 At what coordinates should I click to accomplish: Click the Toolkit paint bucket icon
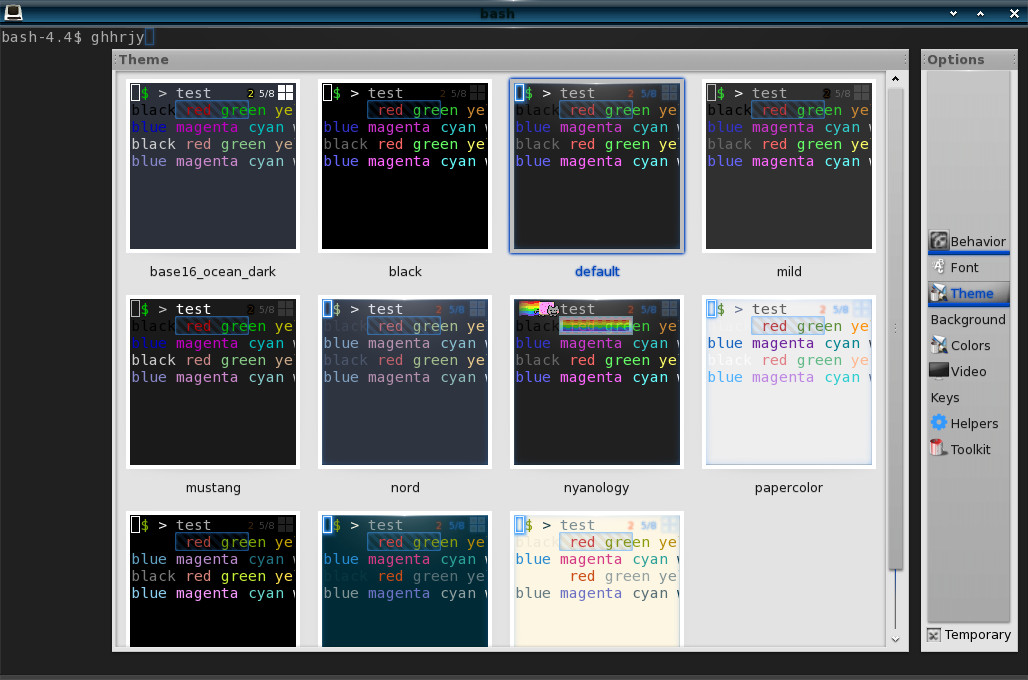pos(938,449)
